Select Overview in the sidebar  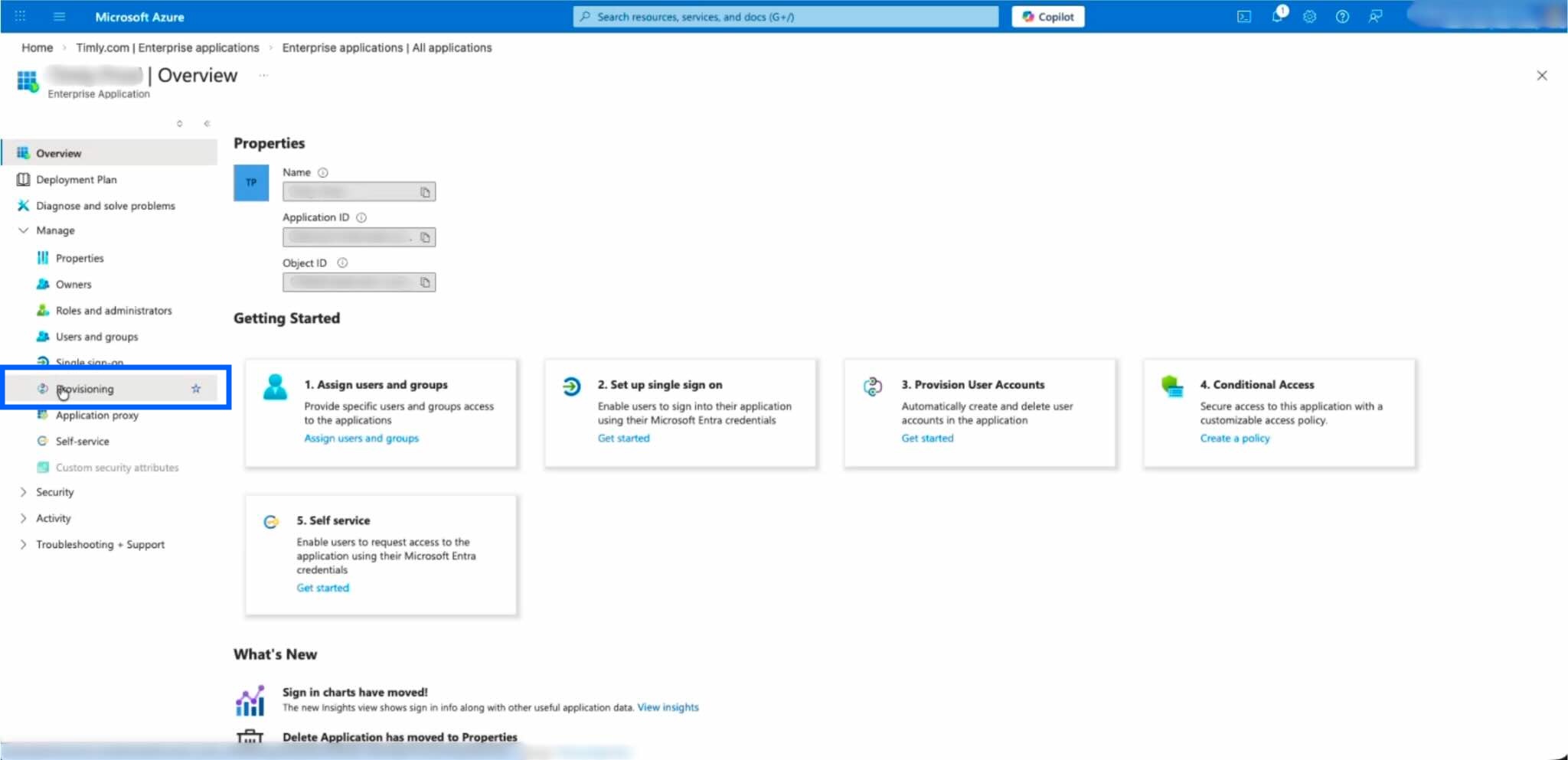click(110, 153)
